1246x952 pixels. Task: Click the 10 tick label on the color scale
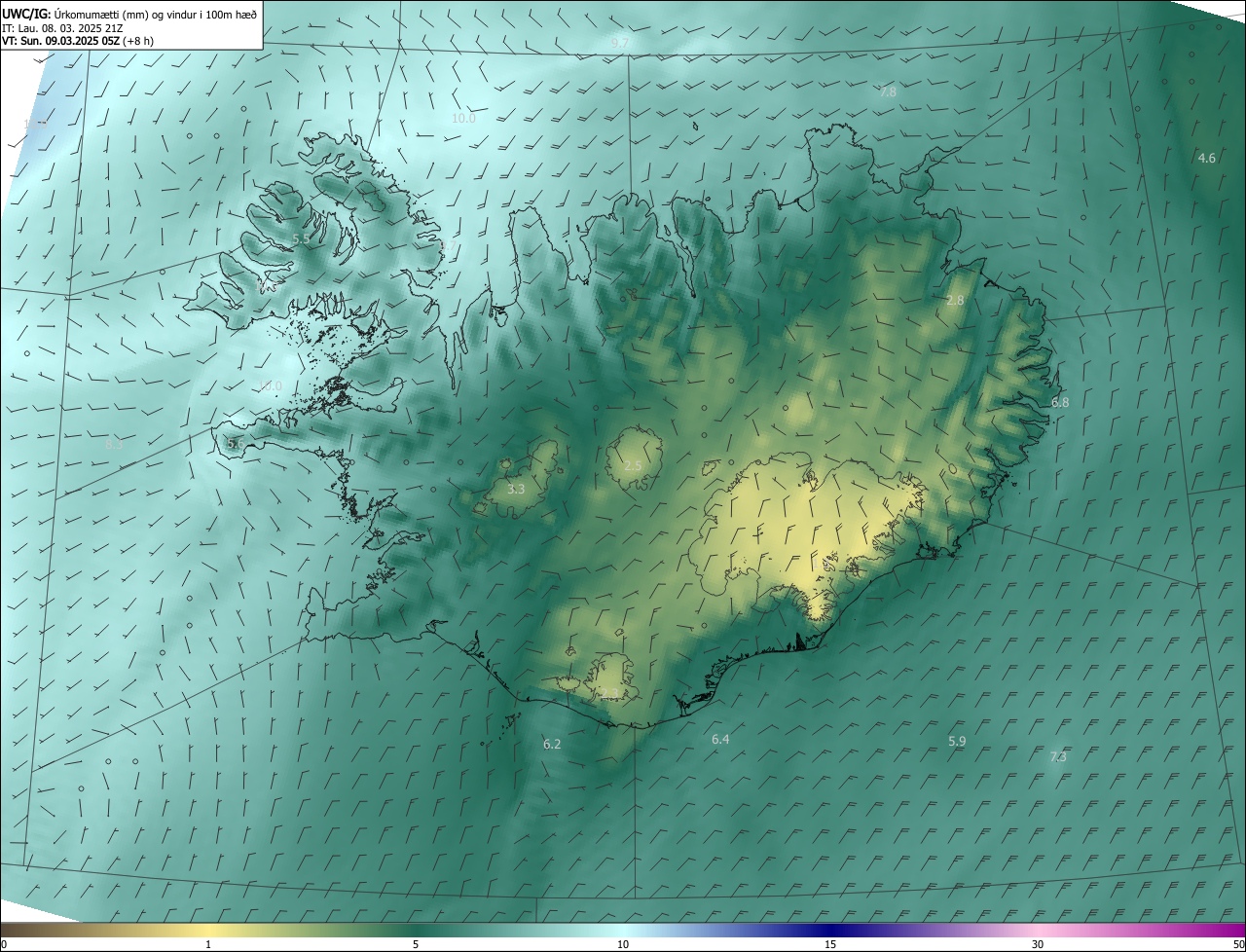[x=623, y=944]
